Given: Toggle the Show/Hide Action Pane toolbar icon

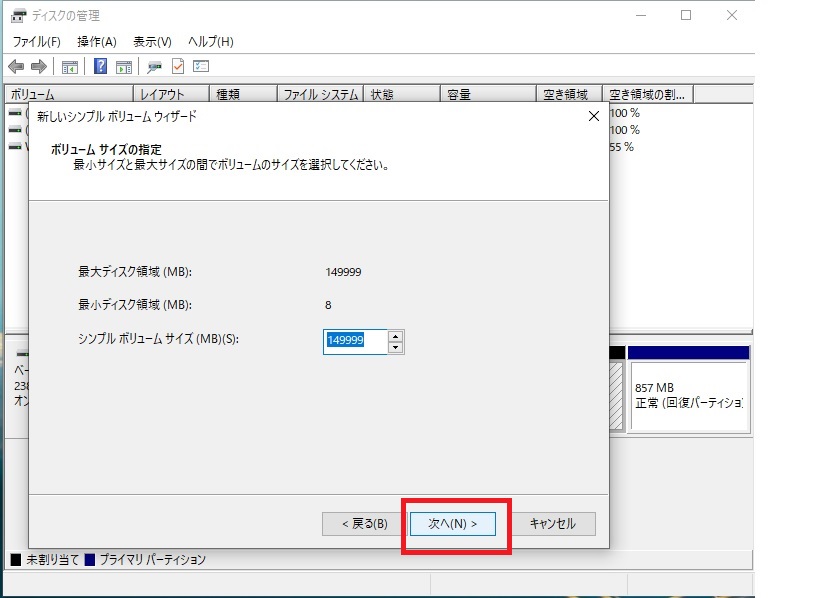Looking at the screenshot, I should click(x=122, y=66).
